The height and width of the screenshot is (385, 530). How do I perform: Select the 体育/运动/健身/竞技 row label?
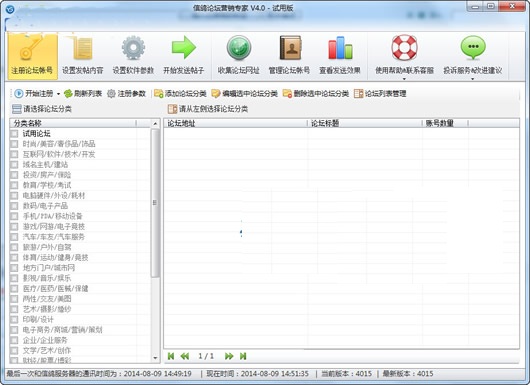click(55, 258)
